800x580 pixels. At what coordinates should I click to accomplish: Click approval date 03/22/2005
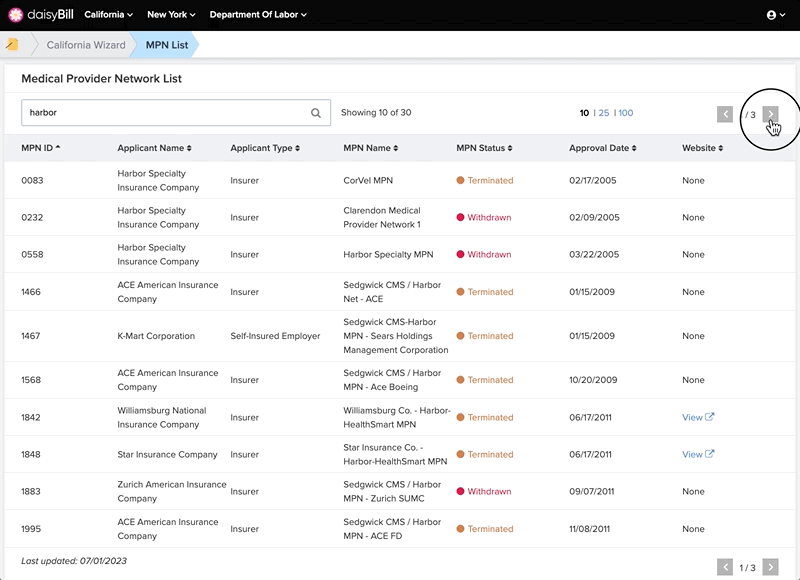(594, 255)
